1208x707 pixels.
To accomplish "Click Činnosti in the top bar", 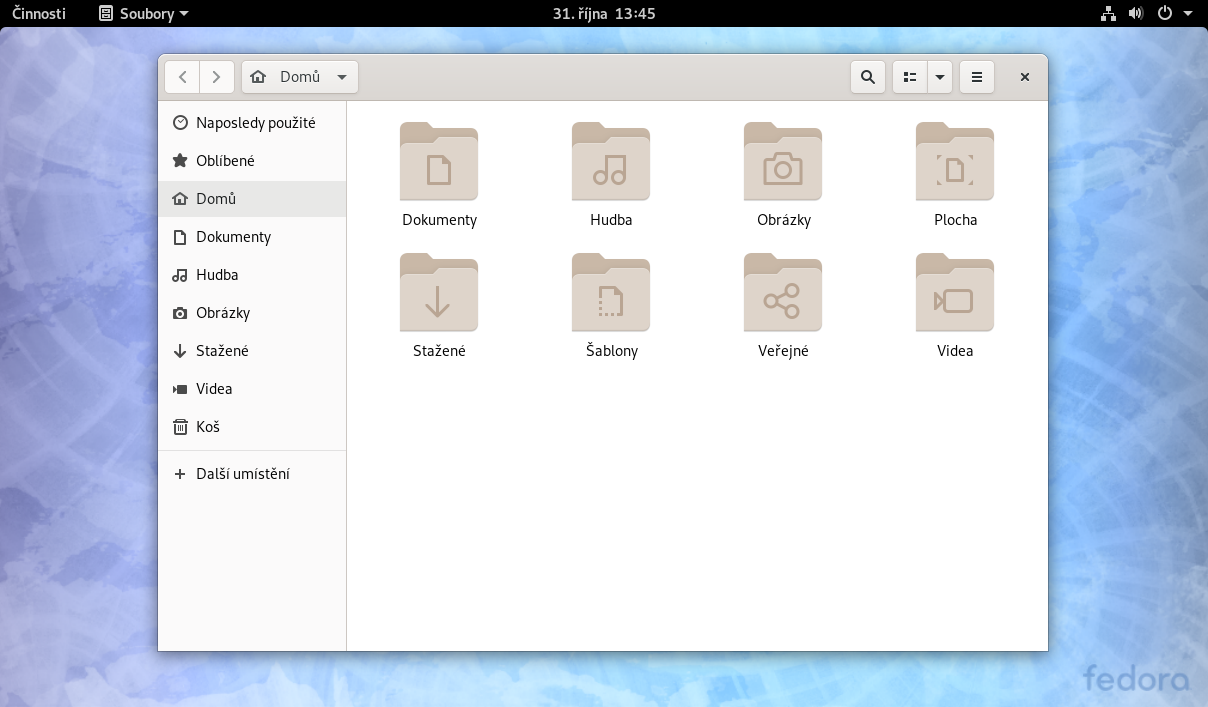I will click(38, 13).
